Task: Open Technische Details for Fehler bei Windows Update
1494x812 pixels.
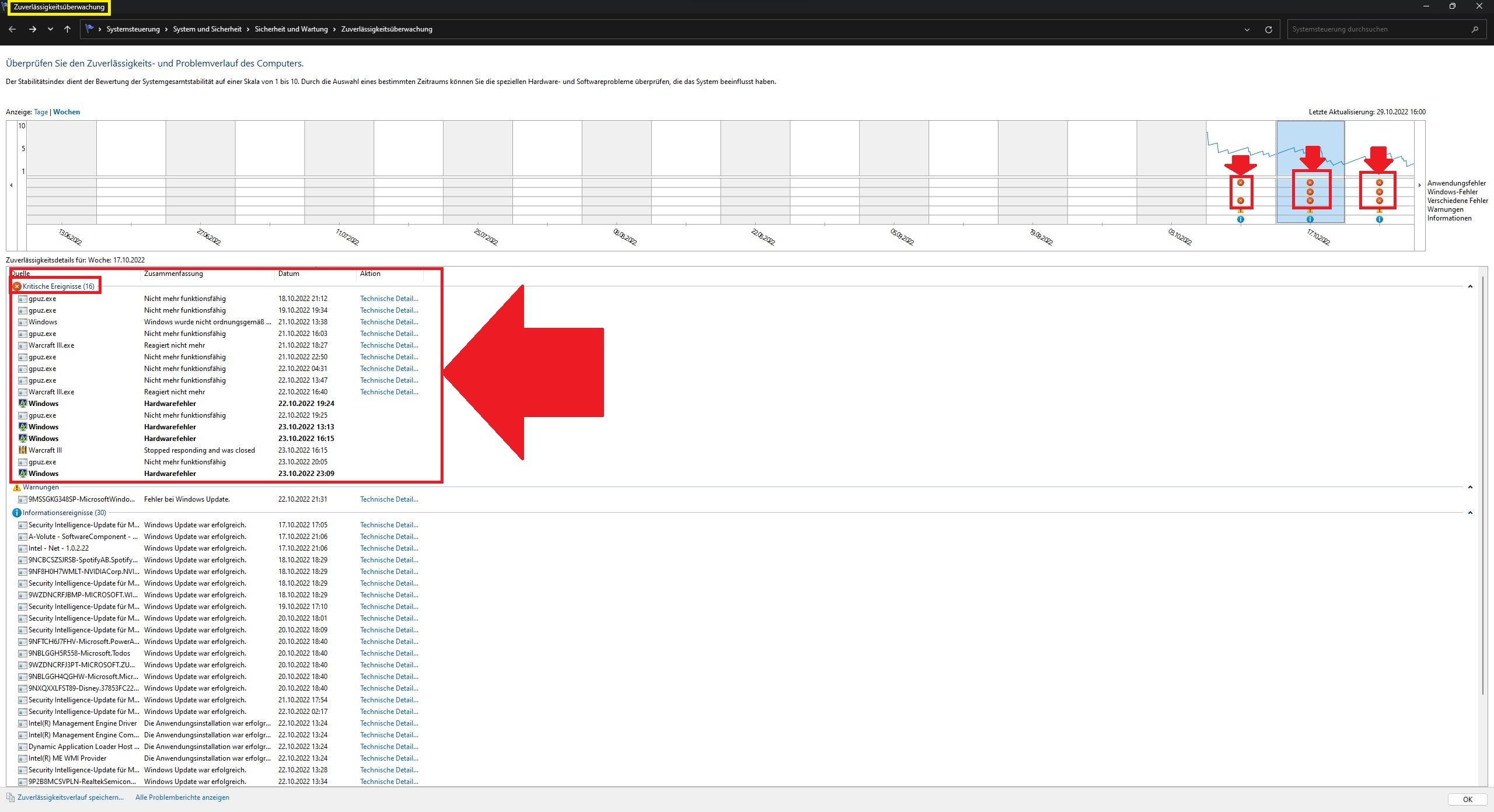Action: [x=389, y=499]
